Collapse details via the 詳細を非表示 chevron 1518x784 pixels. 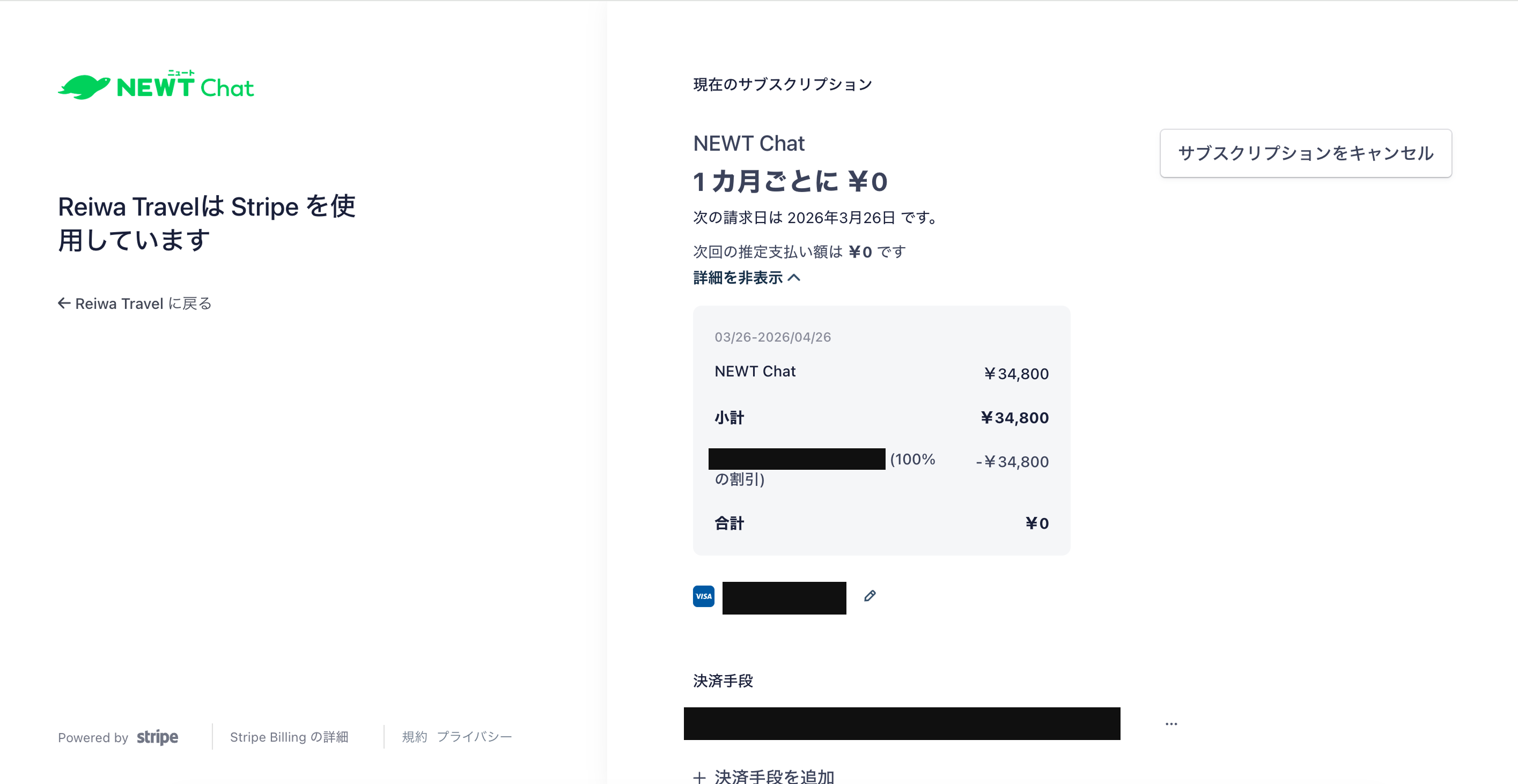click(794, 277)
